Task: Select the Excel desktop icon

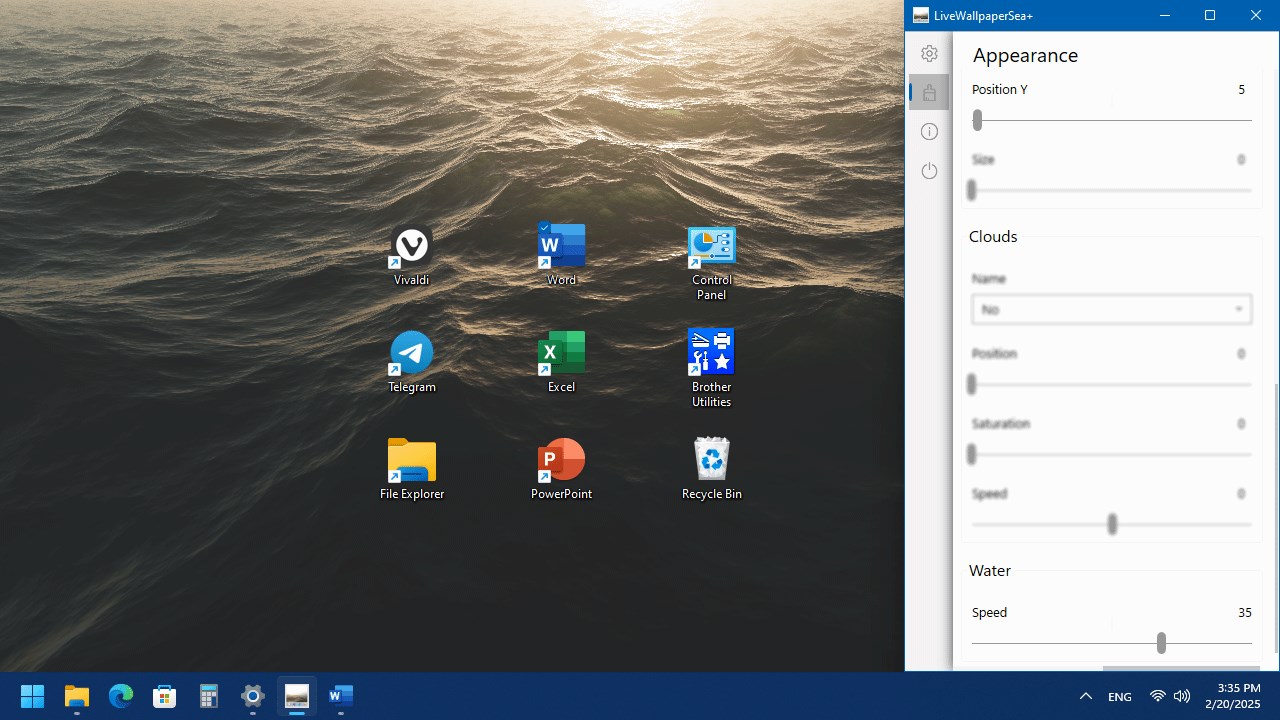Action: click(x=562, y=362)
